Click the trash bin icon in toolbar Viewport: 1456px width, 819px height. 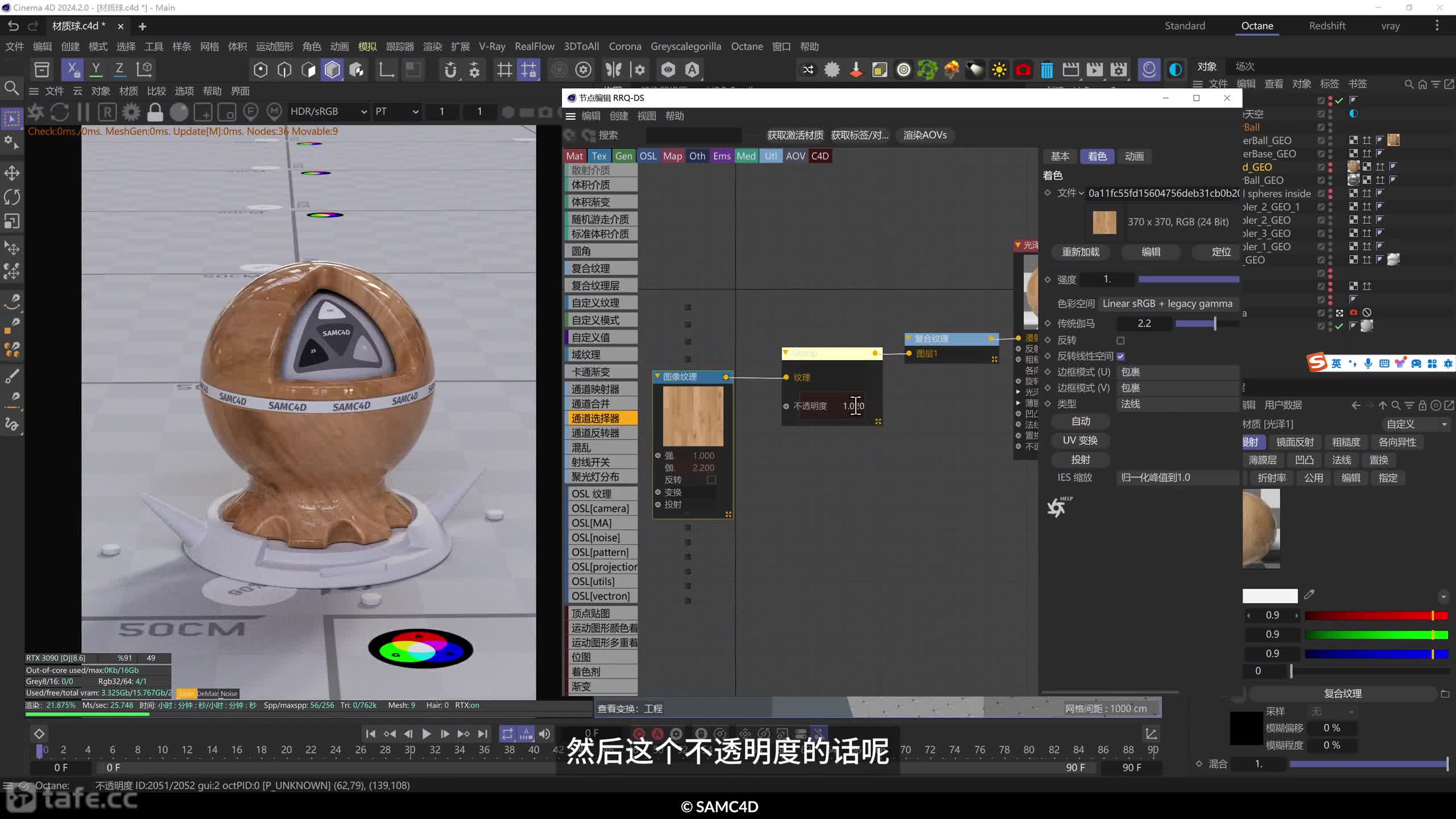[1046, 70]
